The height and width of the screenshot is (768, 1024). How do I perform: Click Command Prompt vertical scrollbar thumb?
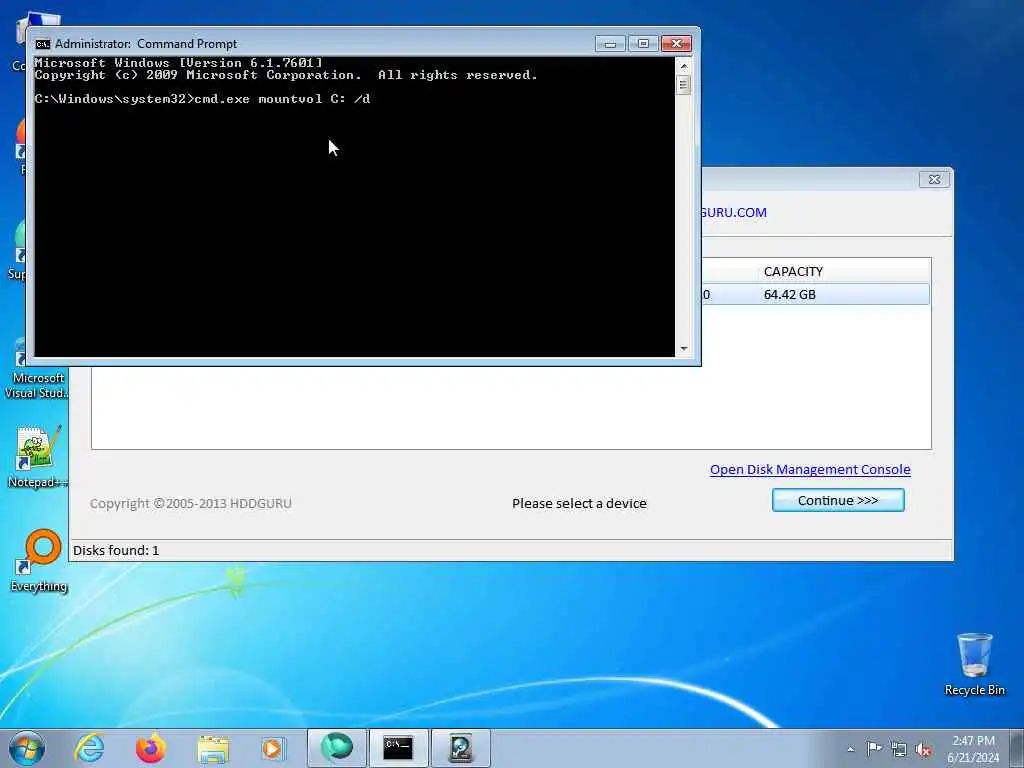click(x=684, y=85)
